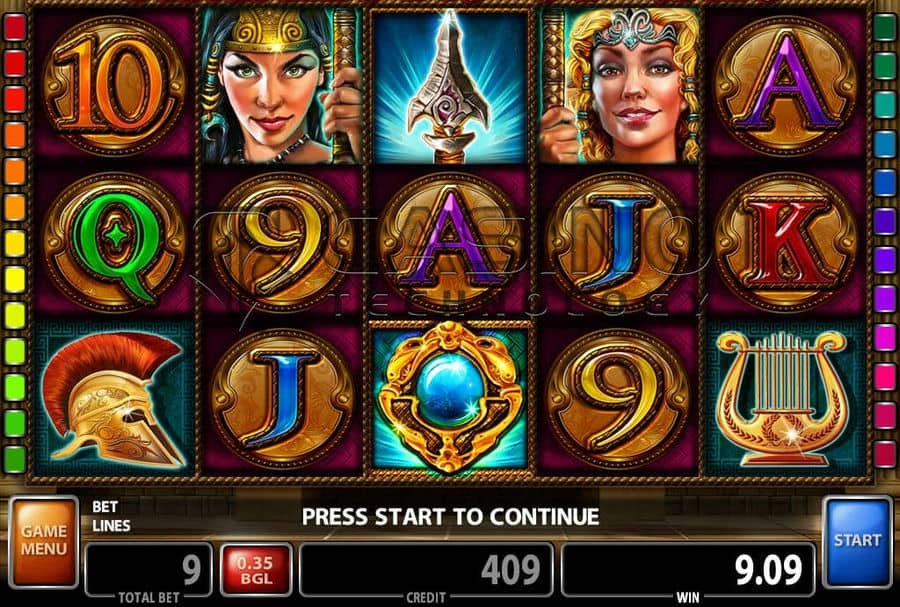This screenshot has height=607, width=900.
Task: Click the Bet Lines label
Action: (x=111, y=516)
